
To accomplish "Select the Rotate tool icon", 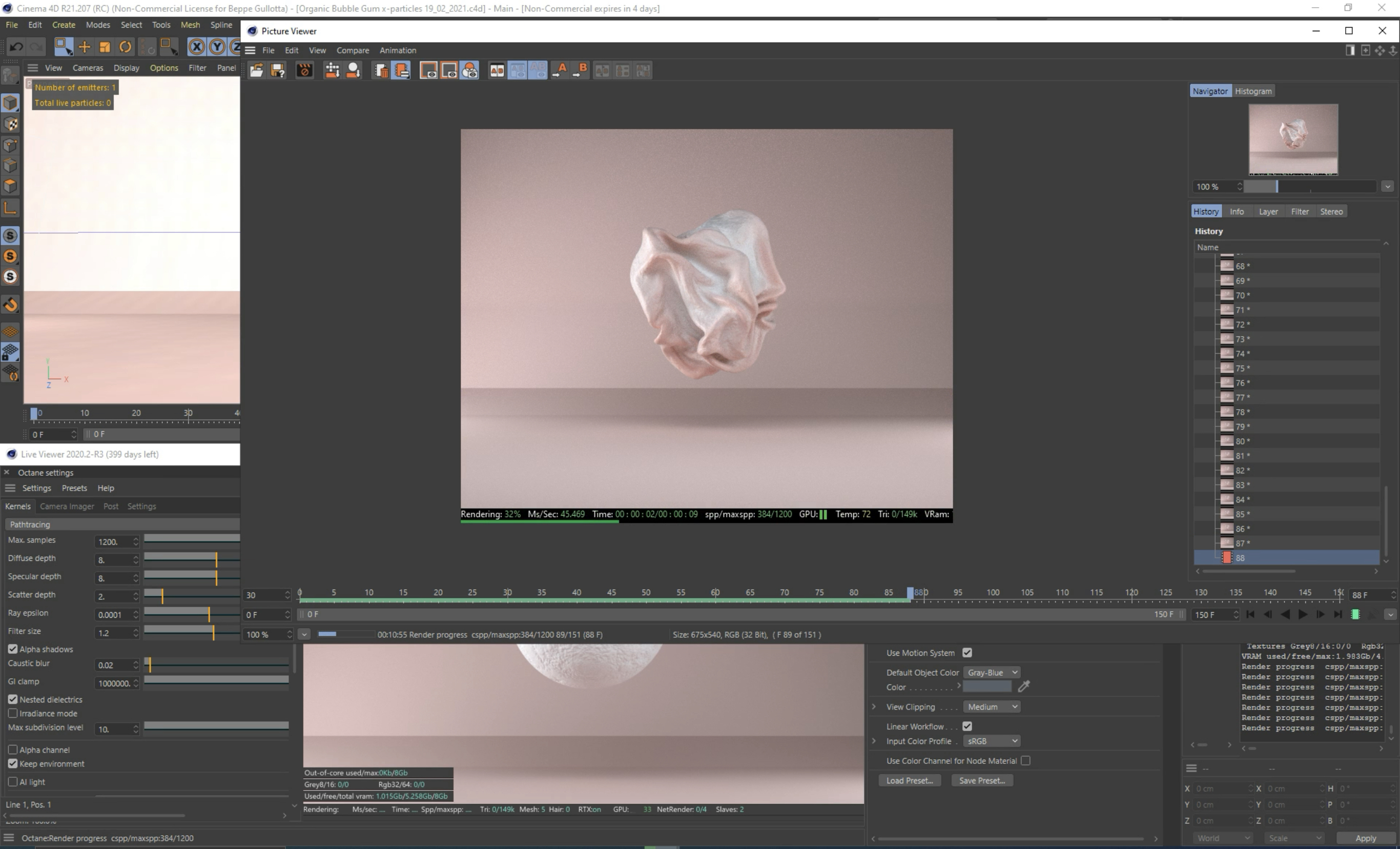I will (126, 47).
